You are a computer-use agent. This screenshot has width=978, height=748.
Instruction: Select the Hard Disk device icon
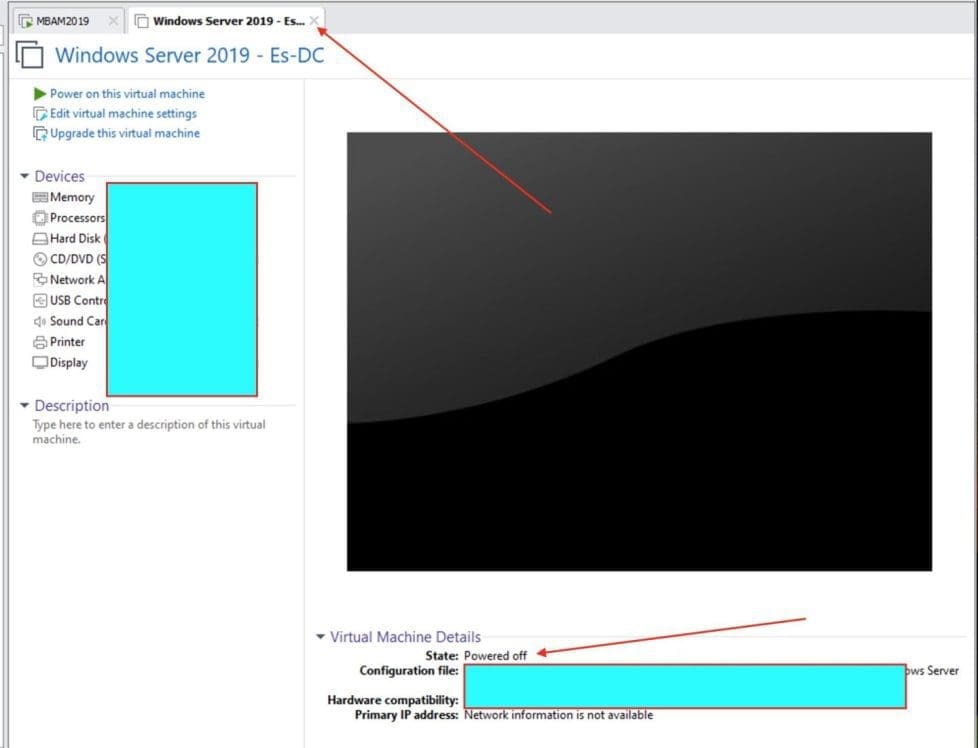click(40, 239)
